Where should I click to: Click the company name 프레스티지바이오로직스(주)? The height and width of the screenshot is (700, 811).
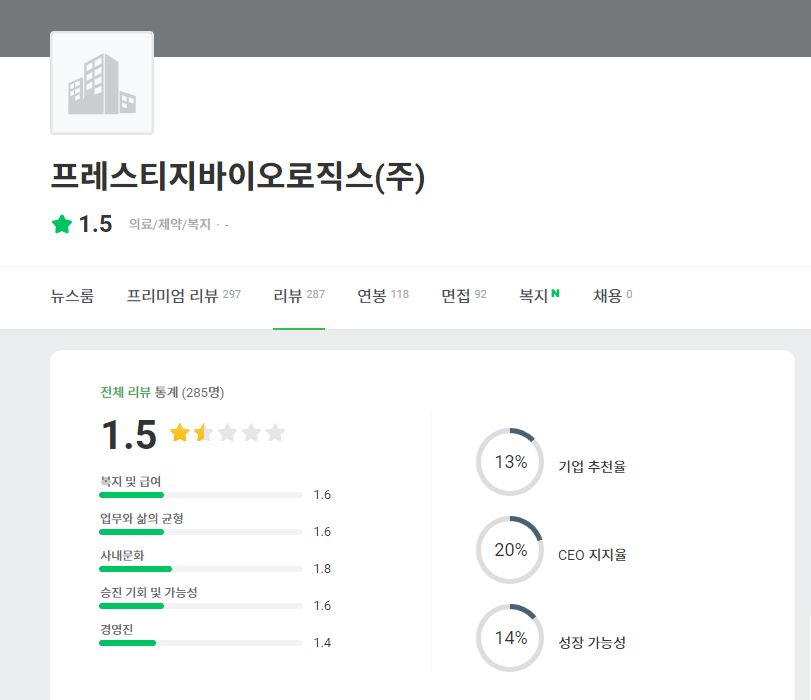point(237,176)
